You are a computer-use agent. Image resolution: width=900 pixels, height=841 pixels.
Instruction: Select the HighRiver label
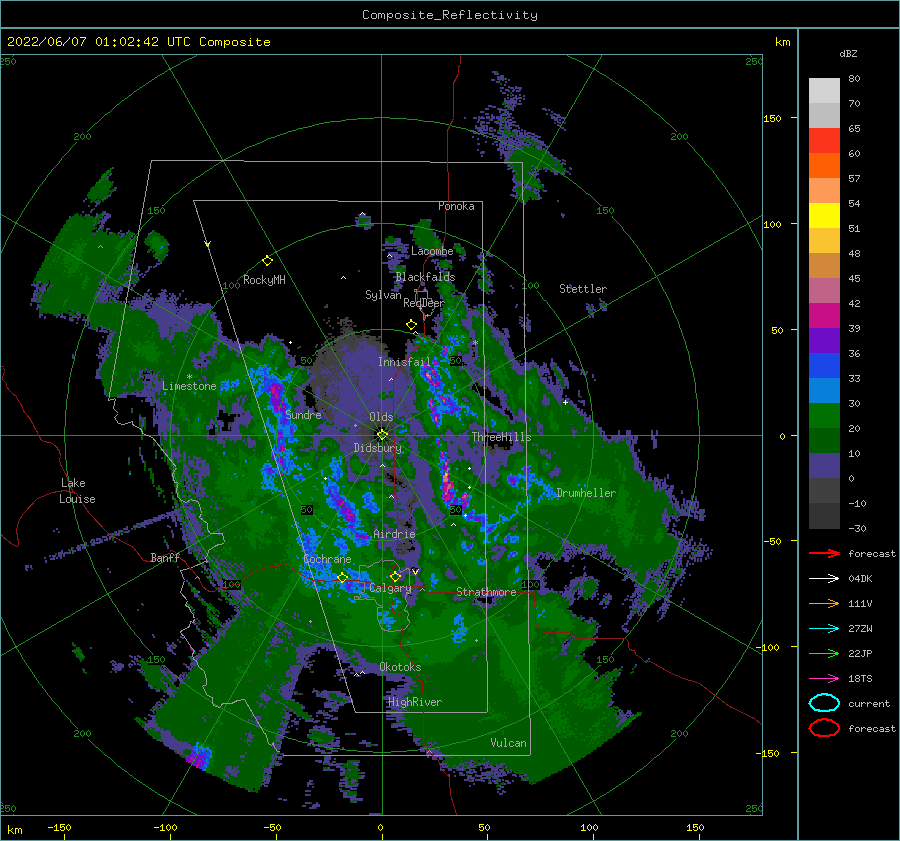click(x=415, y=702)
